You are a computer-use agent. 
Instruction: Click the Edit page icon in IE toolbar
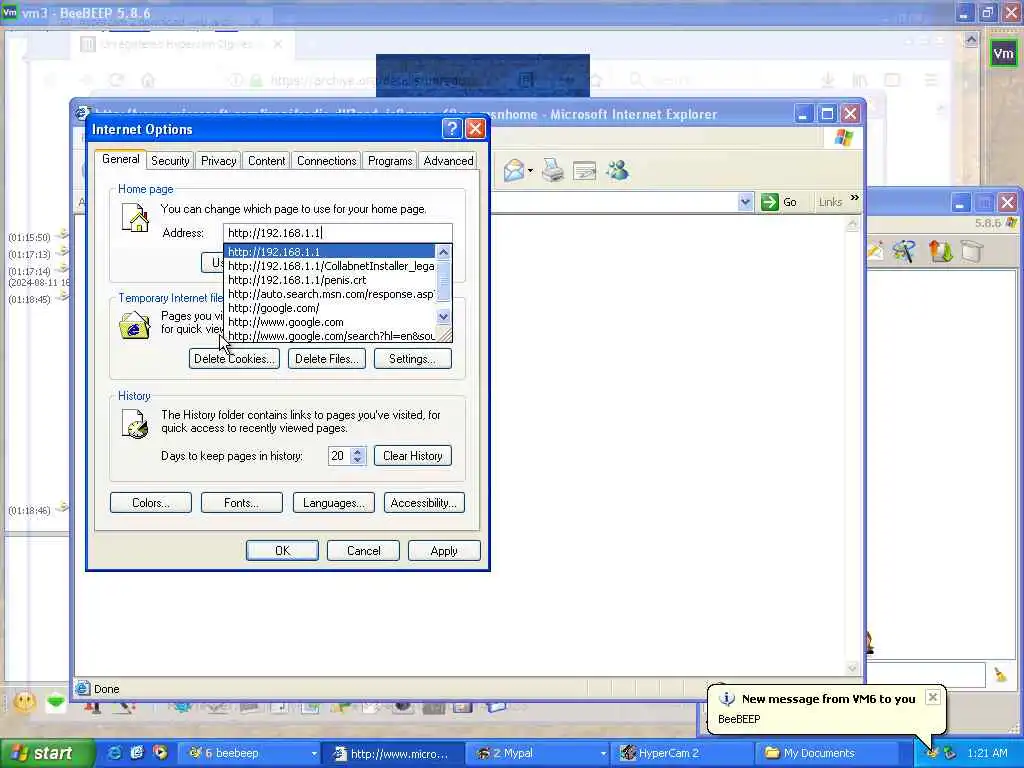click(584, 171)
